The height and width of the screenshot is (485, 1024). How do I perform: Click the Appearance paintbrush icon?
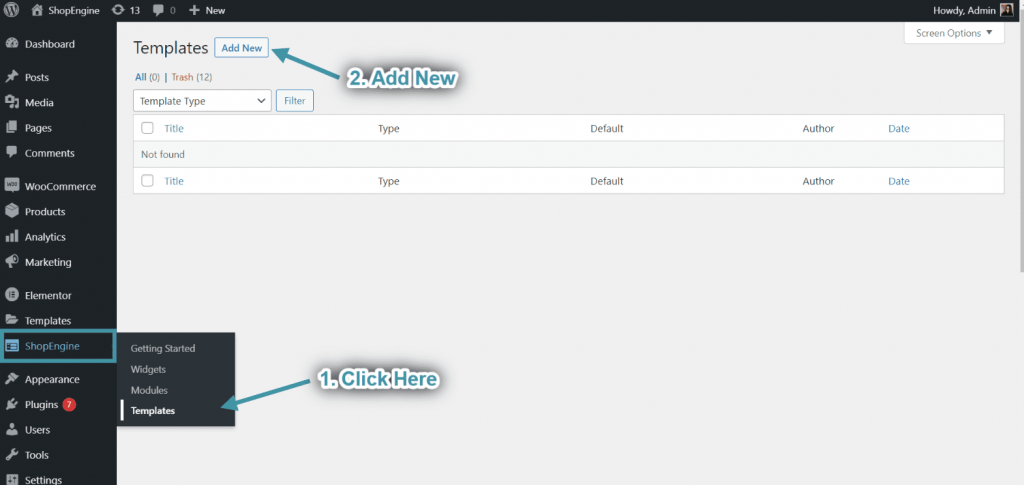click(12, 379)
